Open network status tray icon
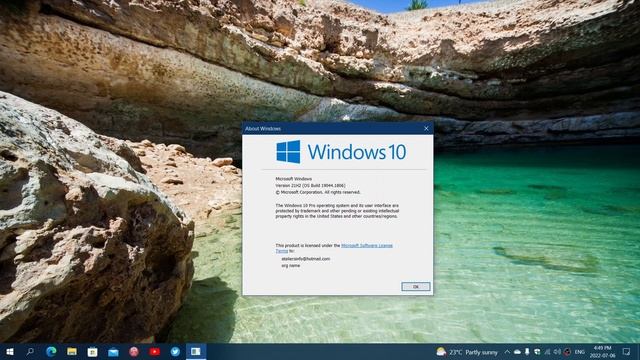 click(x=547, y=352)
